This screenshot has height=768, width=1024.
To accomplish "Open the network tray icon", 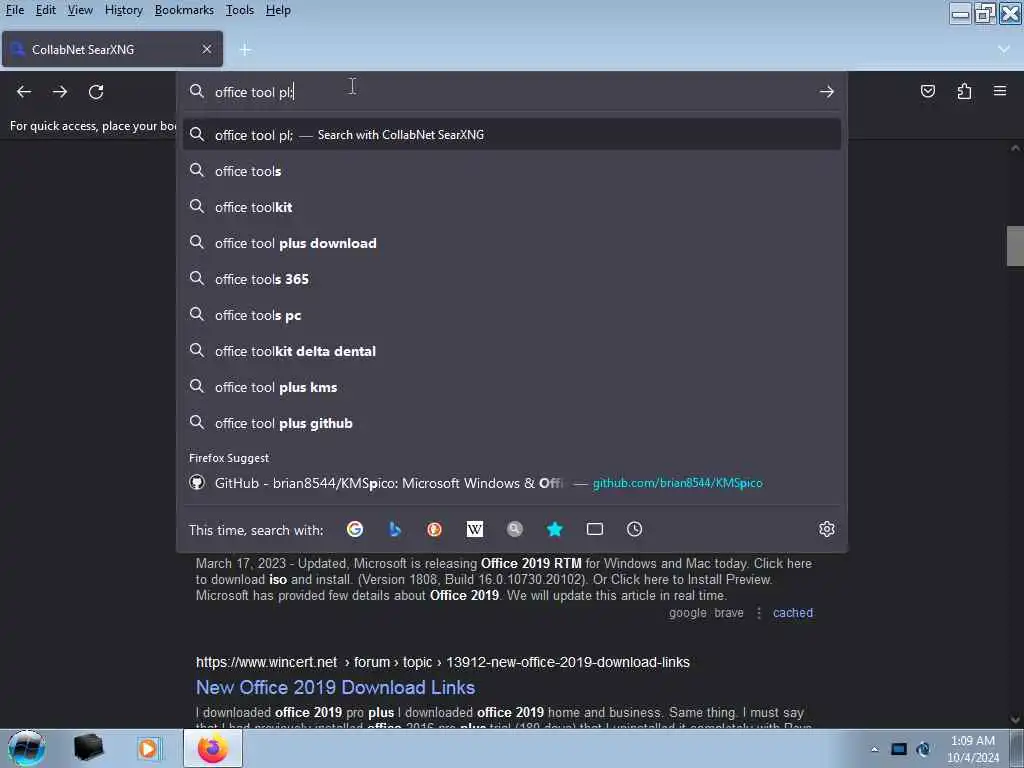I will pyautogui.click(x=899, y=749).
